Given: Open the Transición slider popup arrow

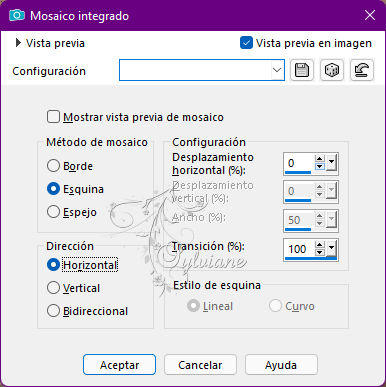Looking at the screenshot, I should coord(331,248).
